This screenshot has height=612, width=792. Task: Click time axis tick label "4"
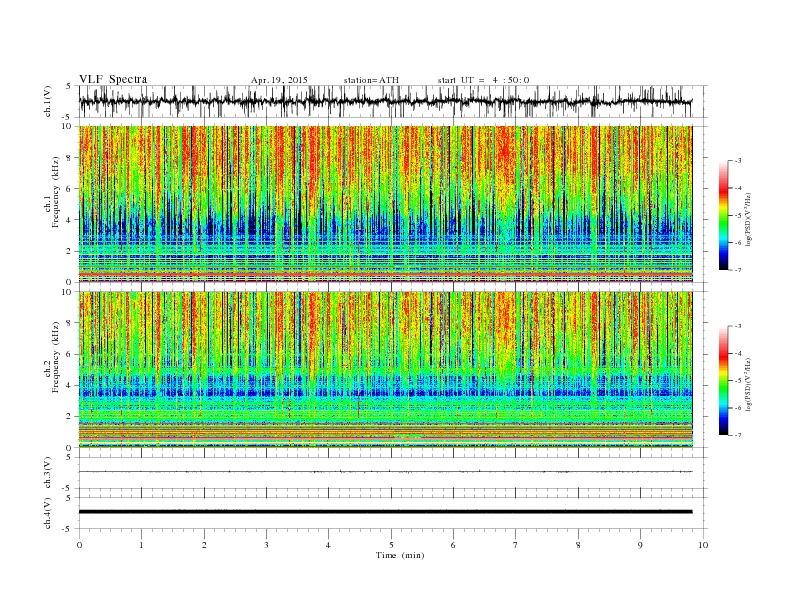tap(328, 545)
